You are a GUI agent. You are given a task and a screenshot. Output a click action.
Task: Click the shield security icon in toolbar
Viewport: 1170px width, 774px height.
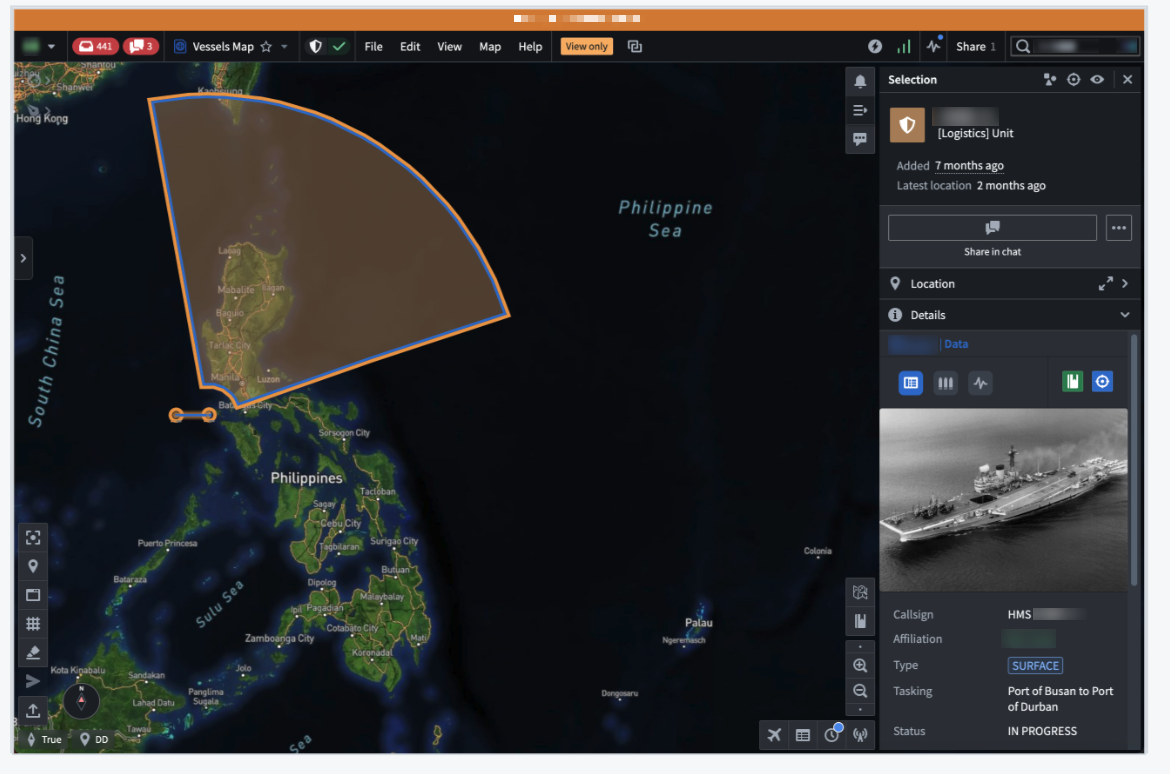pyautogui.click(x=316, y=46)
